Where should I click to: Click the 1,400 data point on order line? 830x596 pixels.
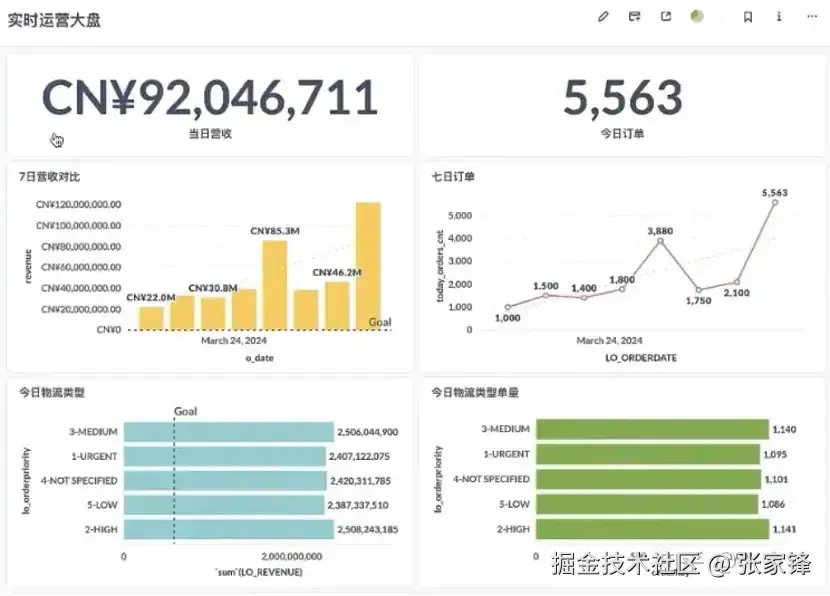point(584,297)
